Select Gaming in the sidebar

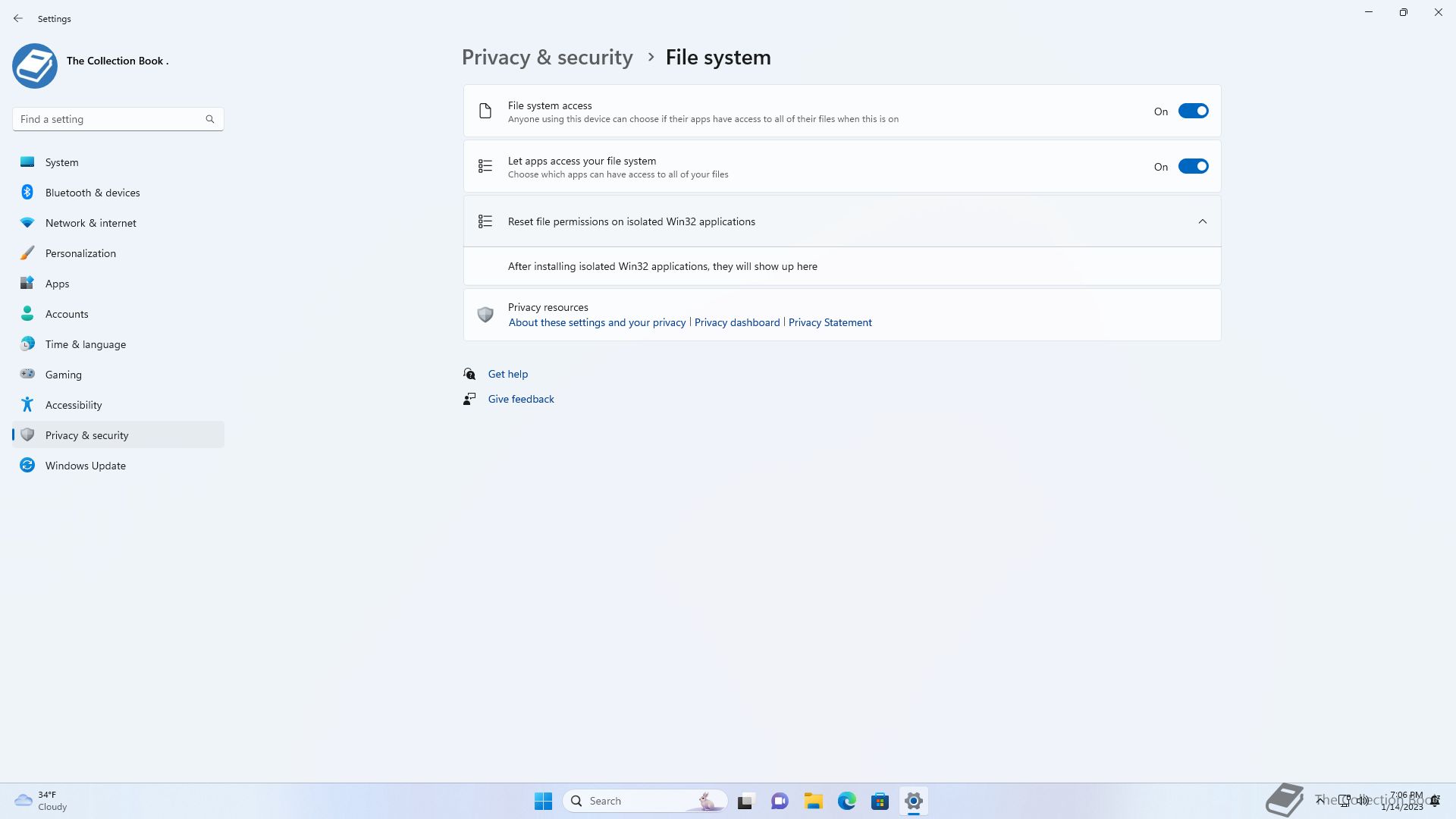(x=118, y=375)
